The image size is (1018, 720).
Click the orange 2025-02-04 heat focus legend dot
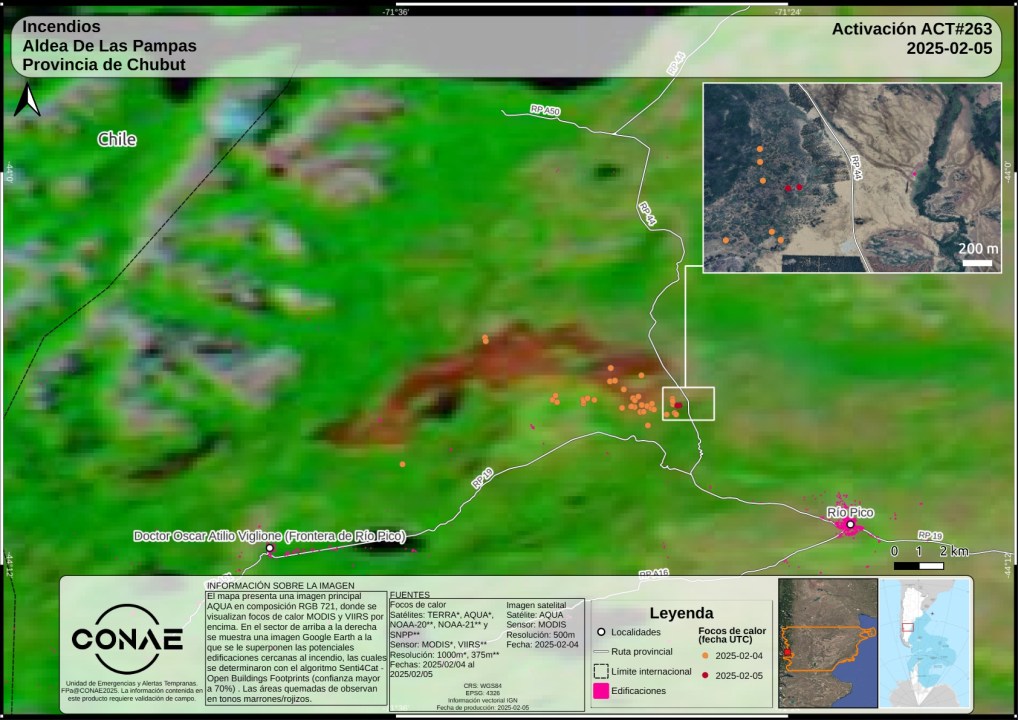(x=703, y=656)
